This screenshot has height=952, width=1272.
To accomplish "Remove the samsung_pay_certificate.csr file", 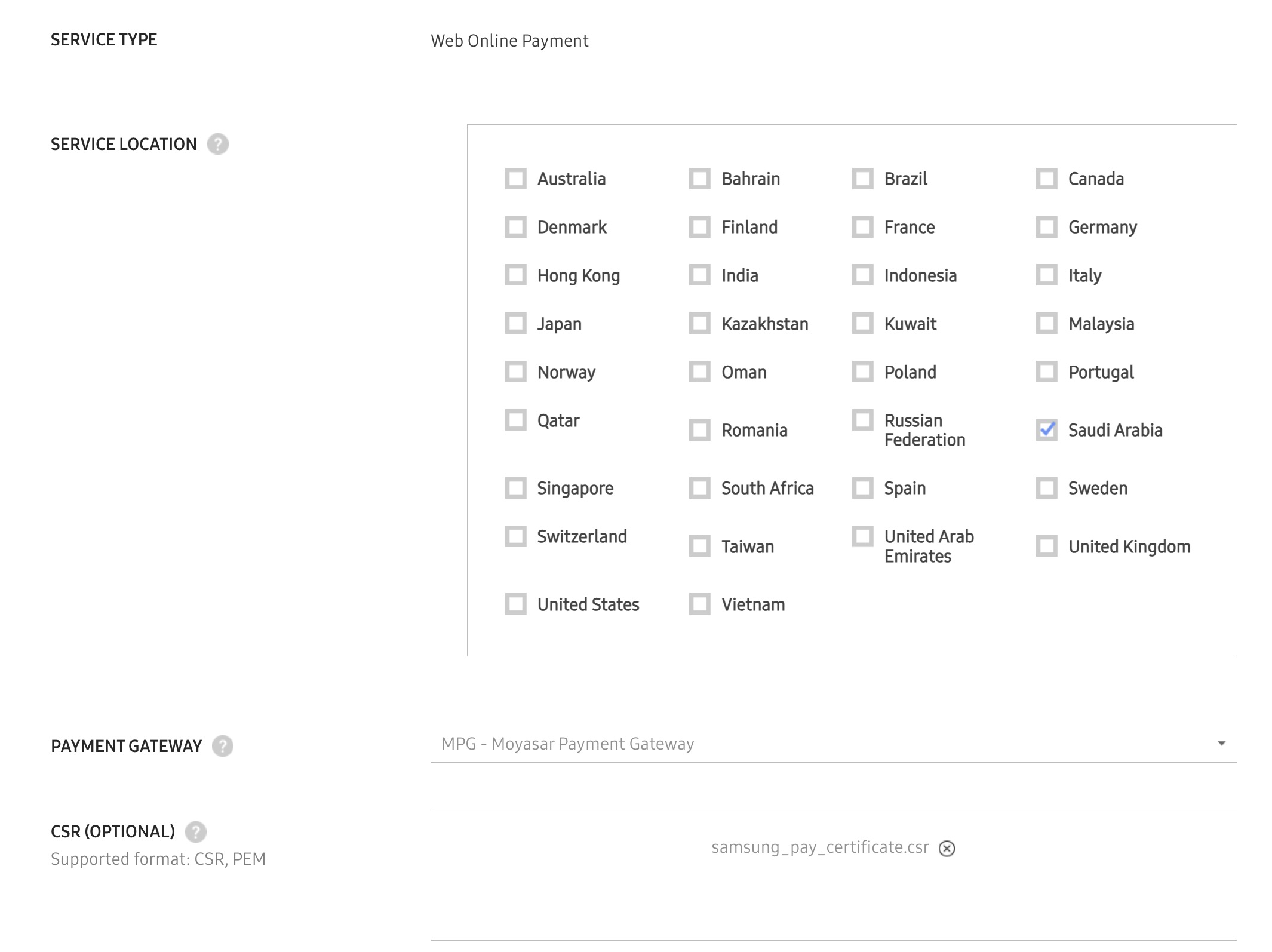I will (947, 849).
